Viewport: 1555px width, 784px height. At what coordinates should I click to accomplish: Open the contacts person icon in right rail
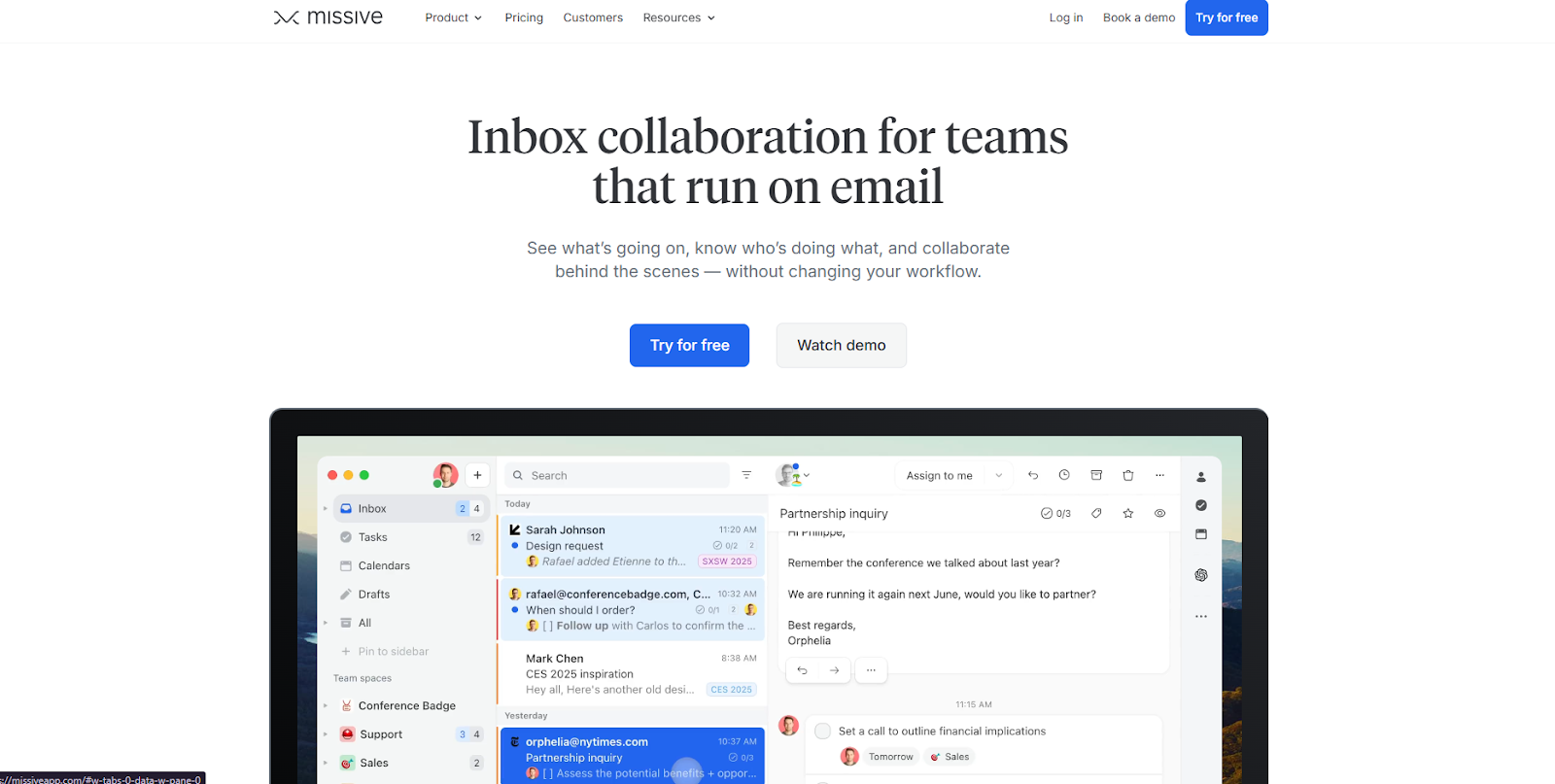click(1201, 477)
